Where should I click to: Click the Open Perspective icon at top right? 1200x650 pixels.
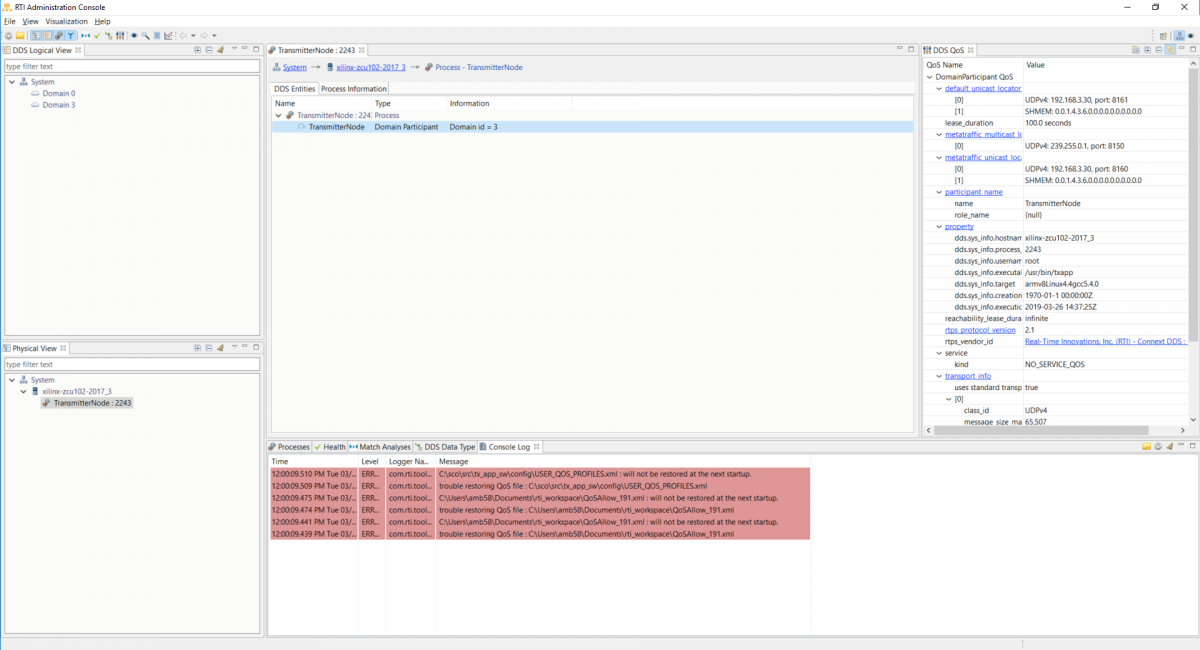point(1163,36)
